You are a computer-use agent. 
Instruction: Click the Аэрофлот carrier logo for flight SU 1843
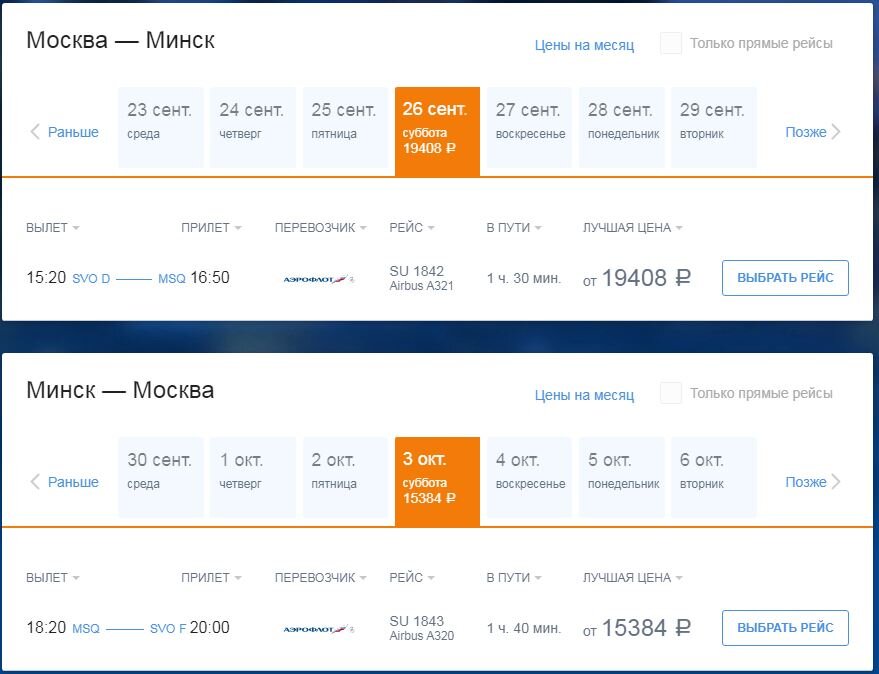[x=318, y=629]
